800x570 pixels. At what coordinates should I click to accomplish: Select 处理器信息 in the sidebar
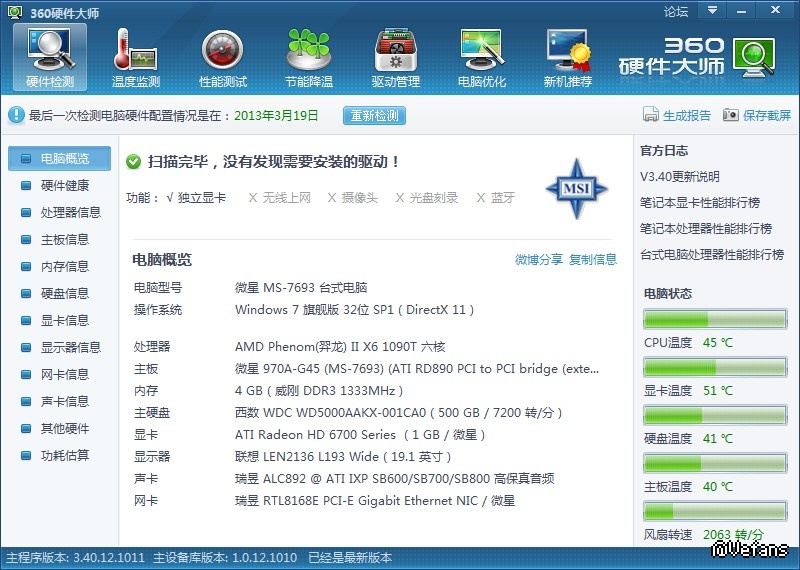(70, 212)
